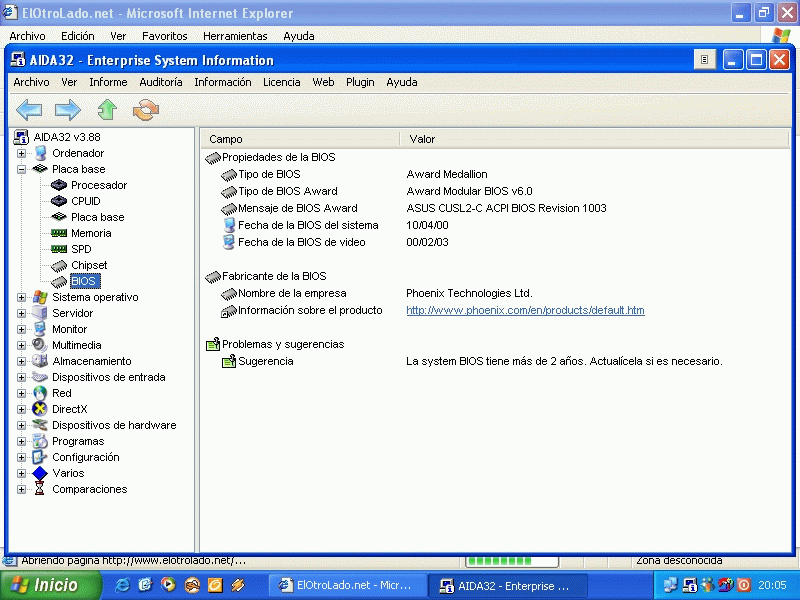Viewport: 800px width, 600px height.
Task: Click the green Up arrow toolbar icon
Action: [x=107, y=110]
